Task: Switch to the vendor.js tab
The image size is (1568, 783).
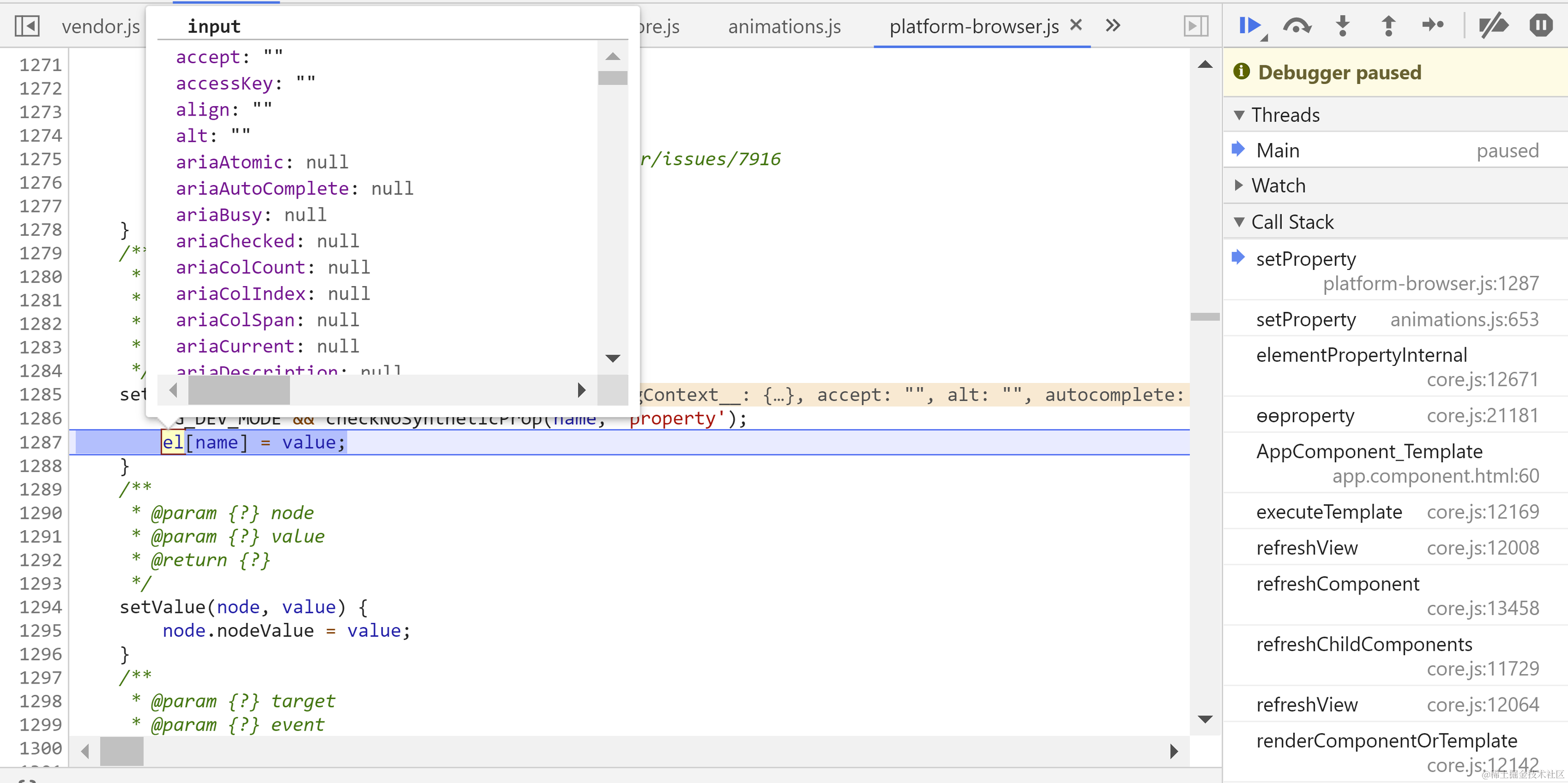Action: [101, 26]
